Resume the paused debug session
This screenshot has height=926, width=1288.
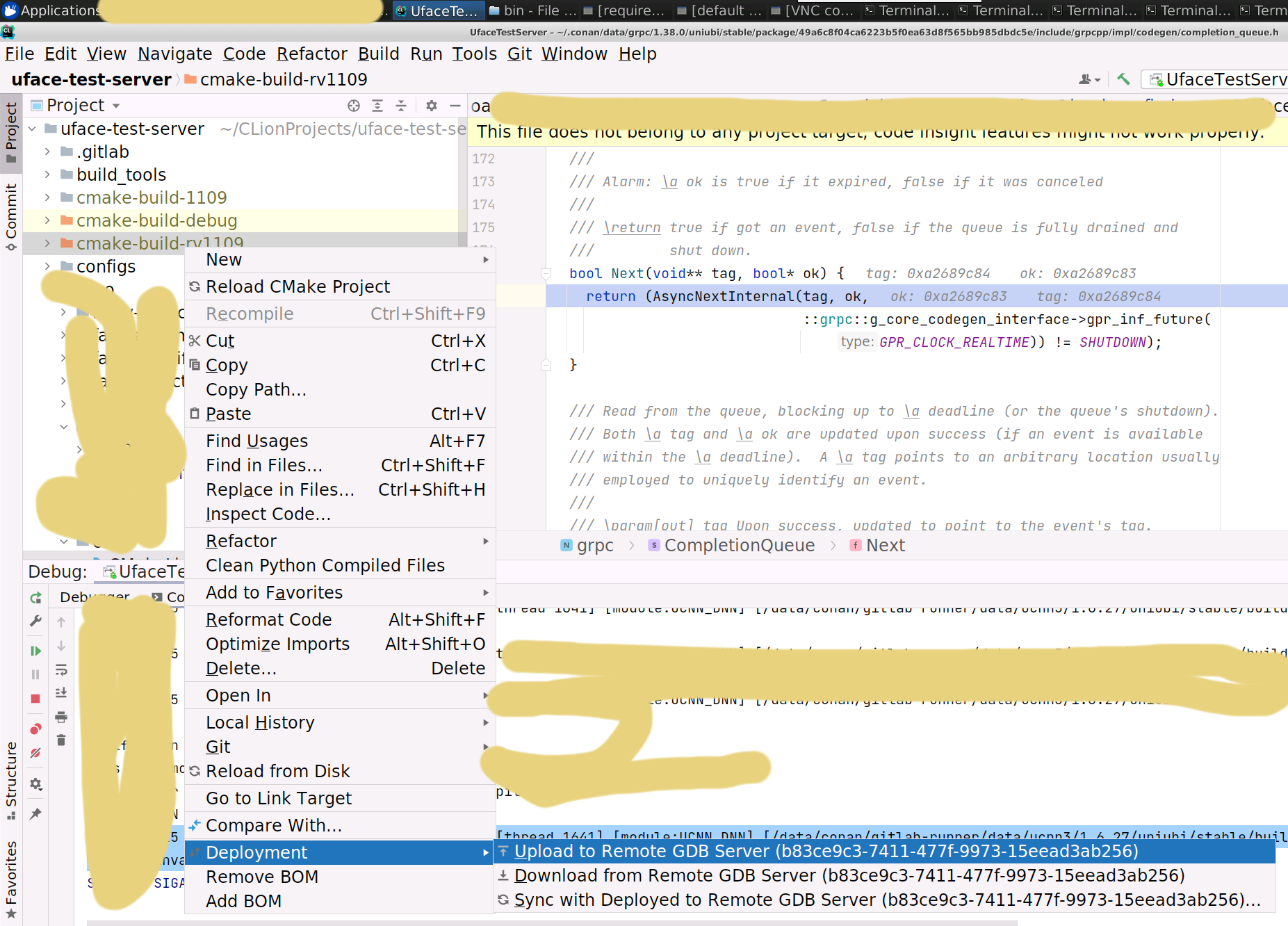35,651
